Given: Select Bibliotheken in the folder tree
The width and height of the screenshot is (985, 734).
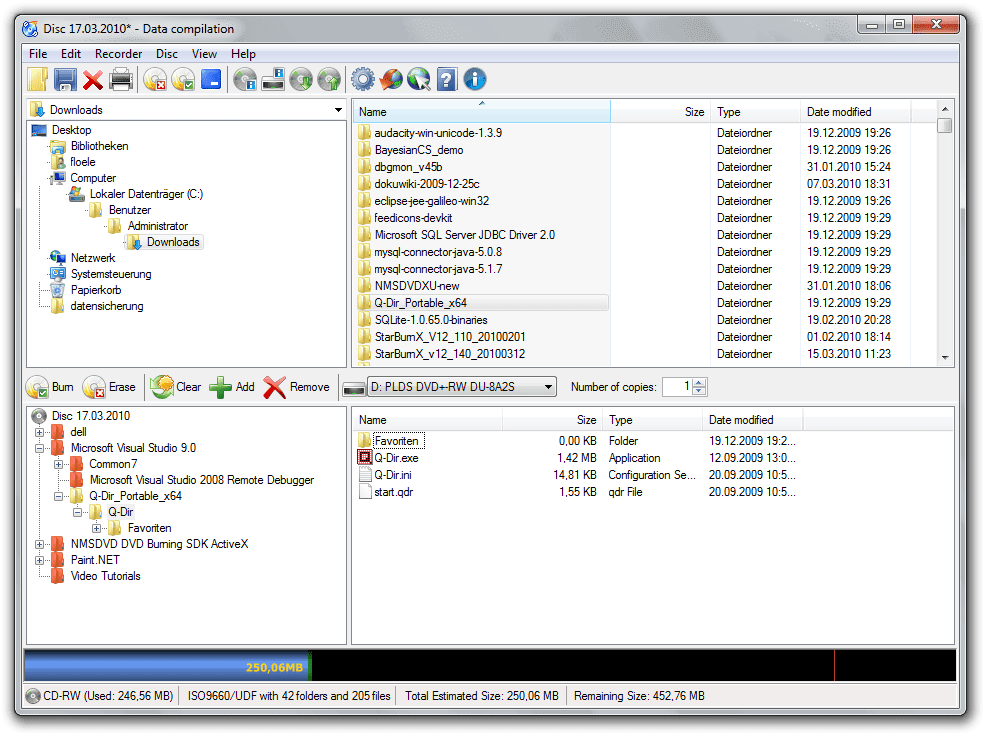Looking at the screenshot, I should tap(99, 146).
